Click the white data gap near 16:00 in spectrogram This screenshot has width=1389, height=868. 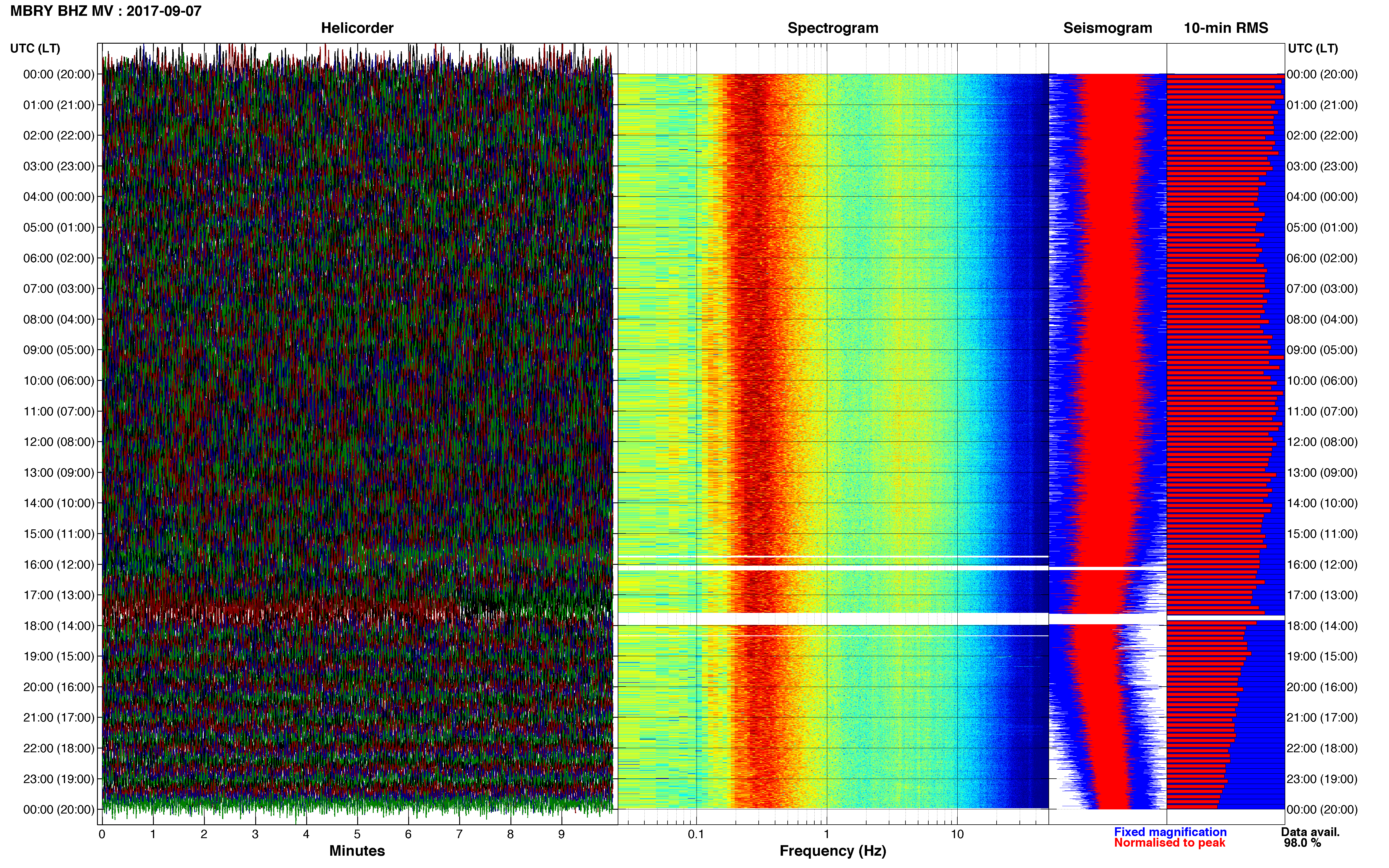833,568
